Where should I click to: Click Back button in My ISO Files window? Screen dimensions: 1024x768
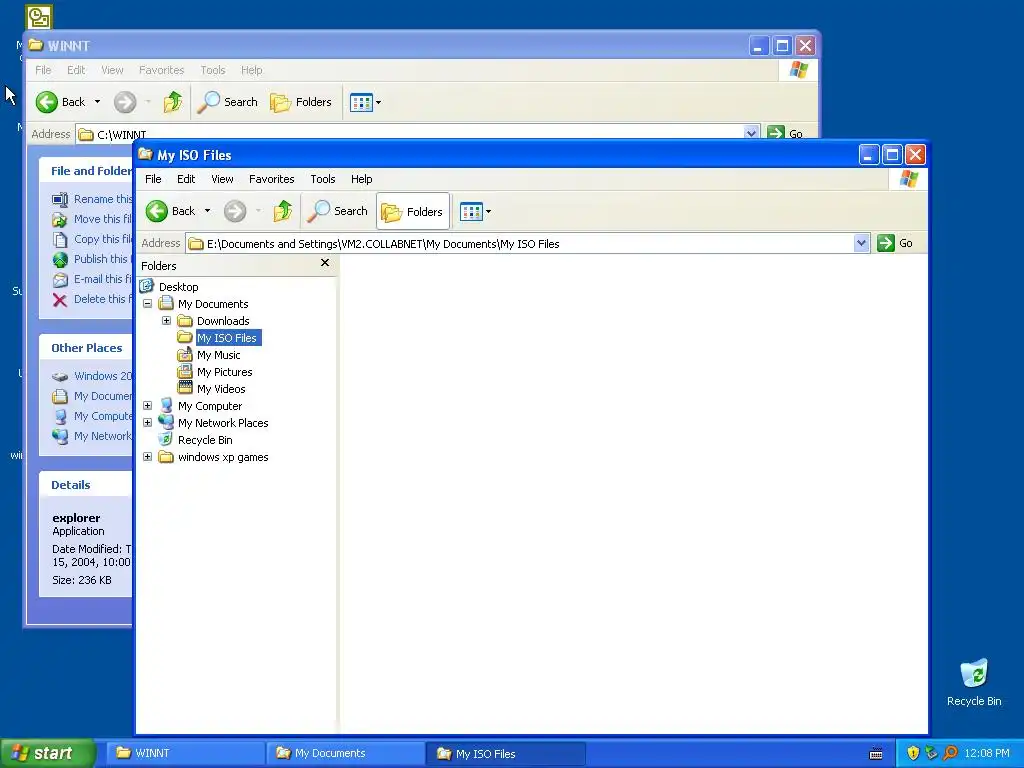point(170,211)
